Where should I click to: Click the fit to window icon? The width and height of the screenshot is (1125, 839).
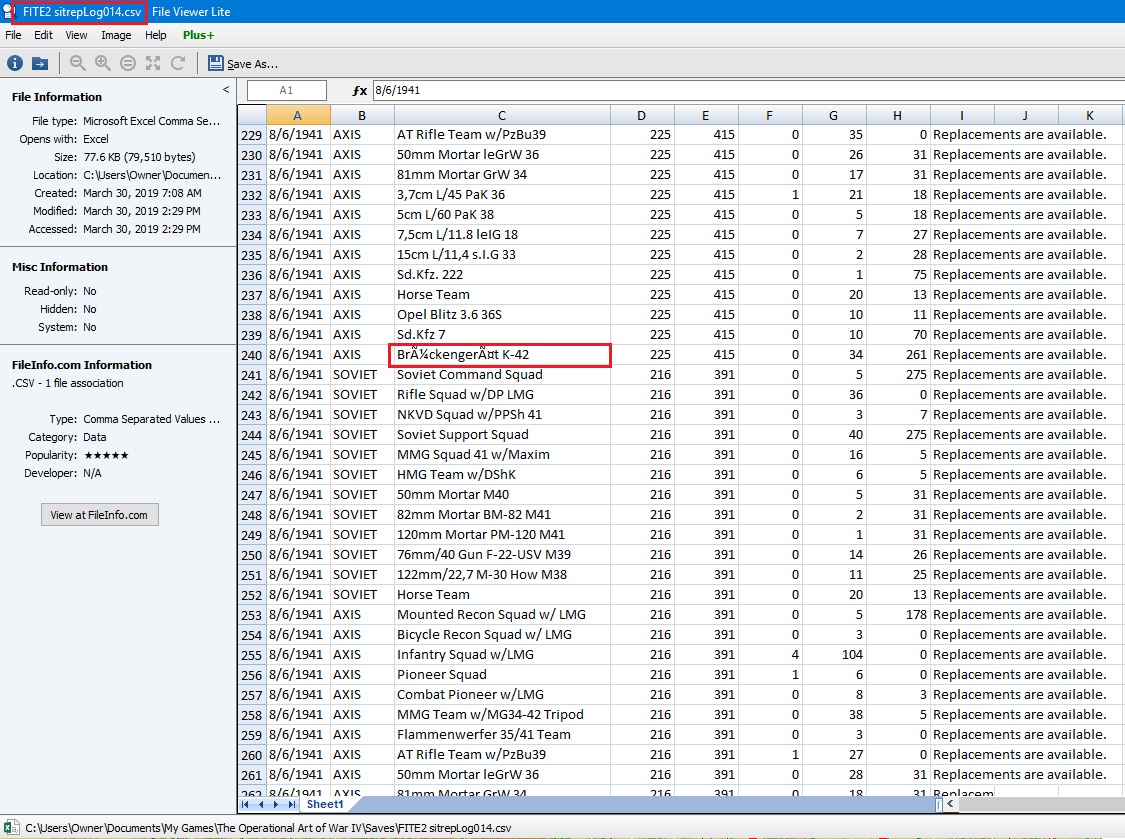coord(153,63)
